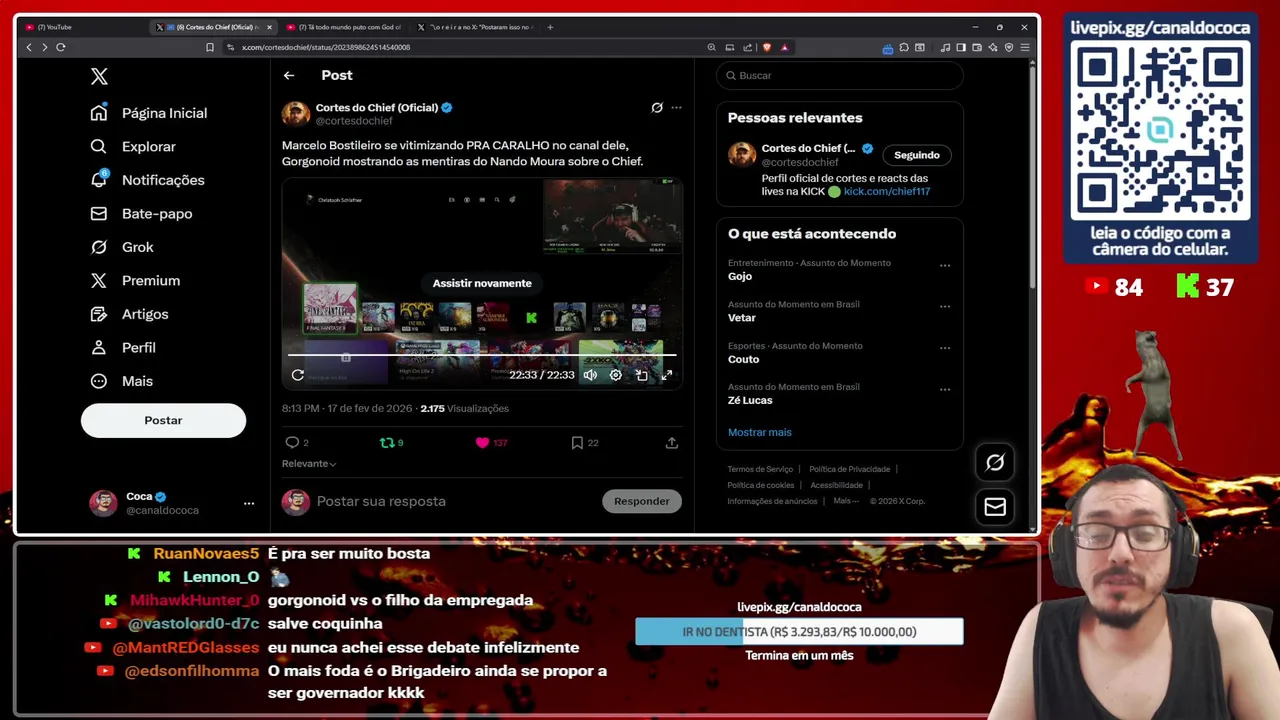Click the Brave Shields lion icon
Viewport: 1280px width, 720px height.
coord(767,47)
